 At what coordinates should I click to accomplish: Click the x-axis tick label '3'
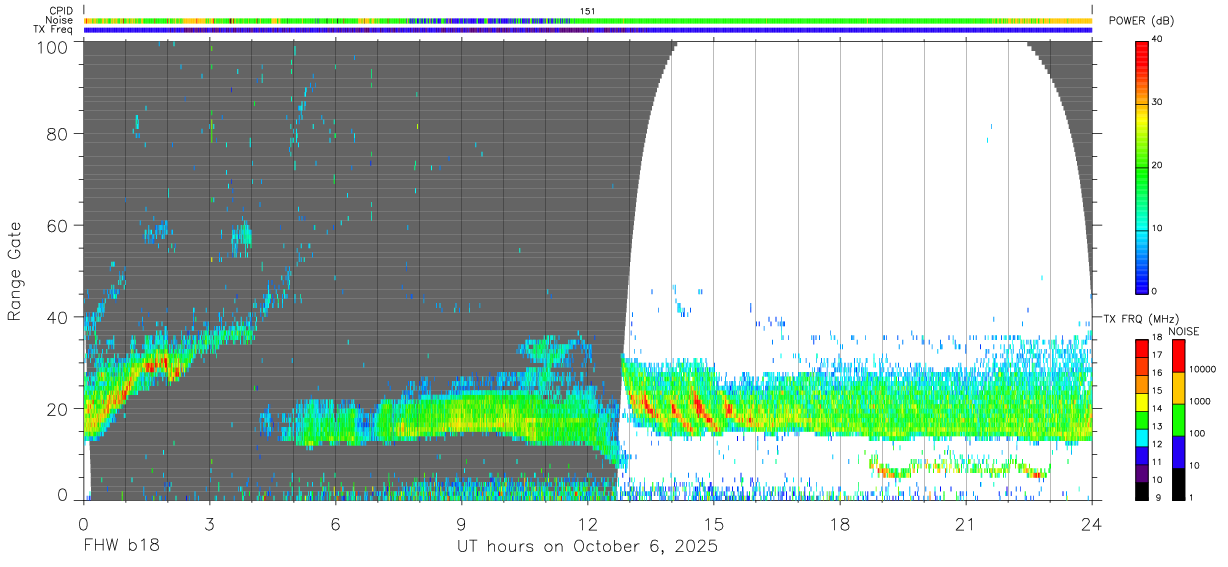pyautogui.click(x=209, y=523)
